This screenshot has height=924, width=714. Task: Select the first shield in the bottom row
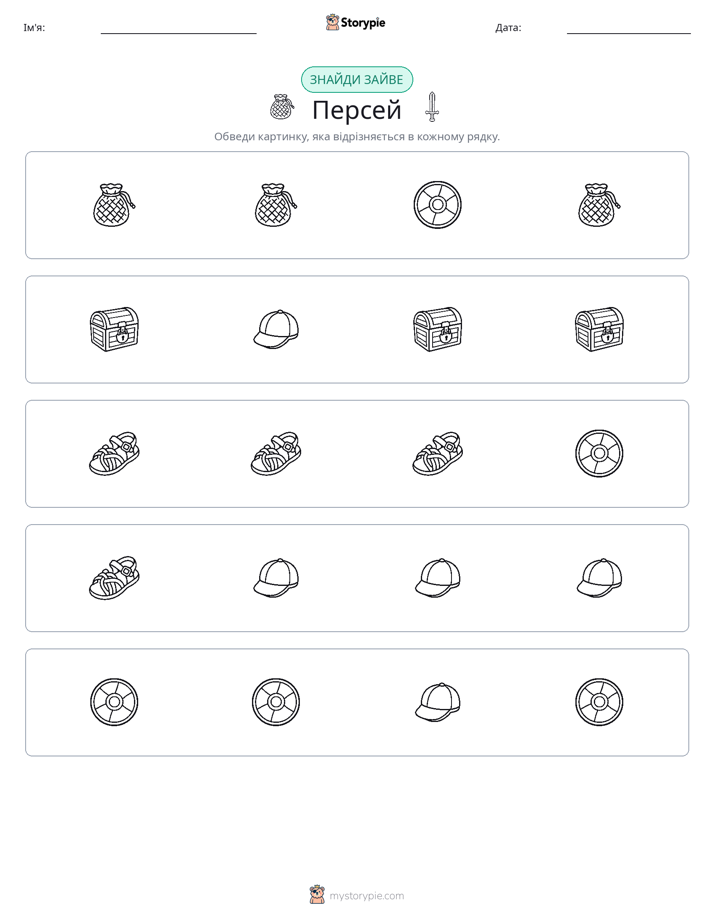pyautogui.click(x=114, y=702)
